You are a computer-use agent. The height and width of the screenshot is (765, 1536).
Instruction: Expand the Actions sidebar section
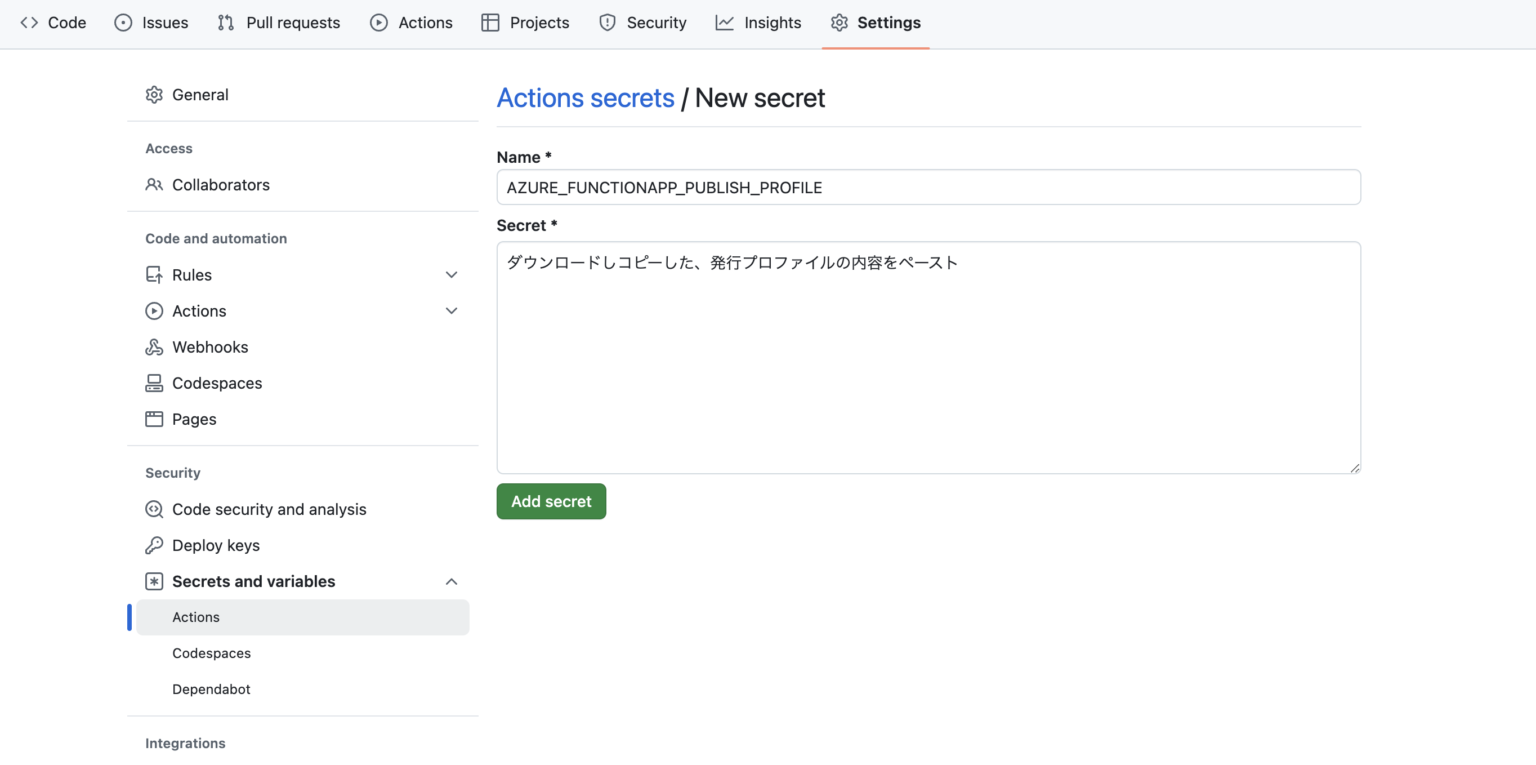tap(451, 311)
